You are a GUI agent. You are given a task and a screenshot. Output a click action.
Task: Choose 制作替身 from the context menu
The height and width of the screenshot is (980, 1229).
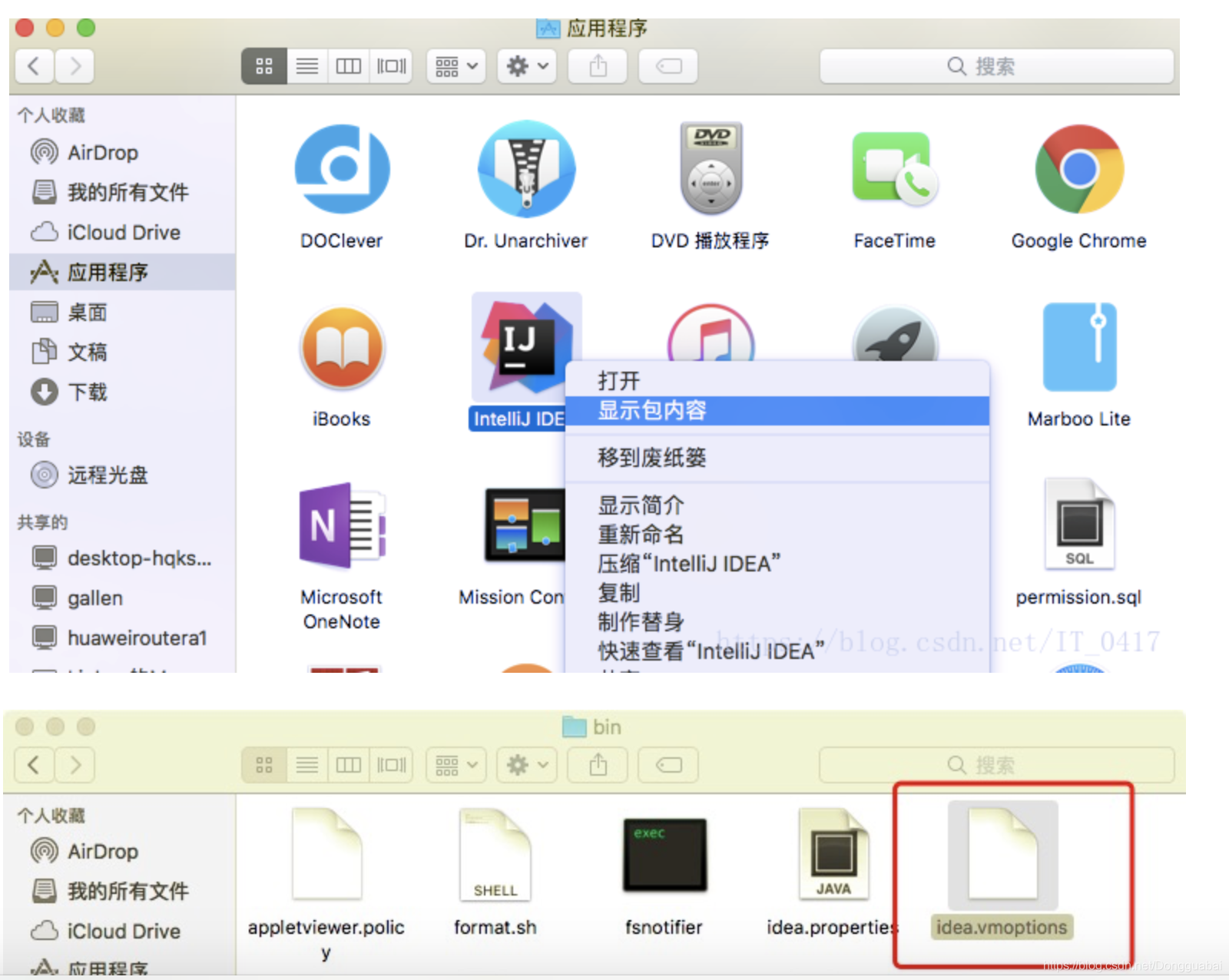click(x=777, y=622)
